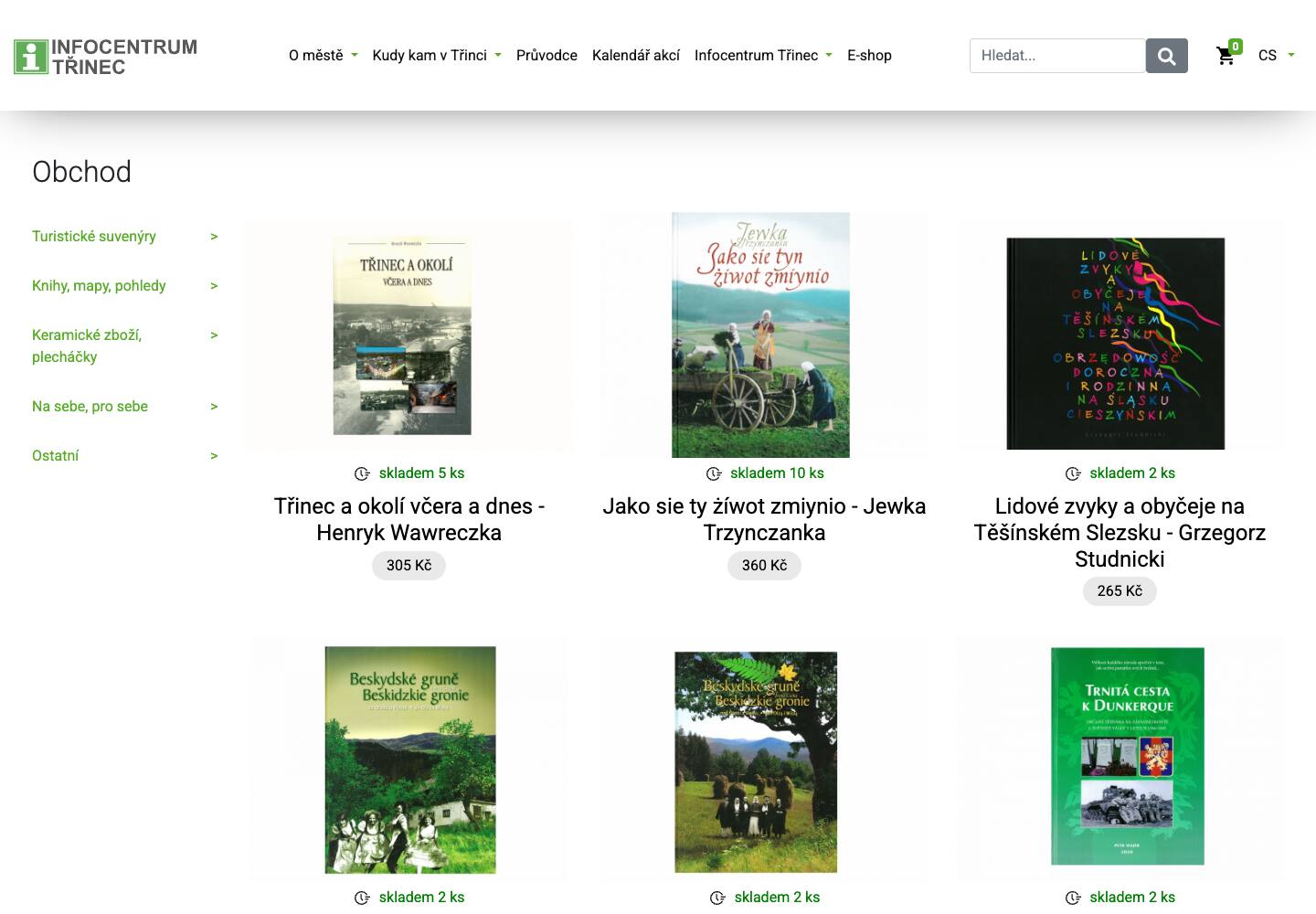Open 'Lidové zvyky a obyčeje' book cover

1116,344
